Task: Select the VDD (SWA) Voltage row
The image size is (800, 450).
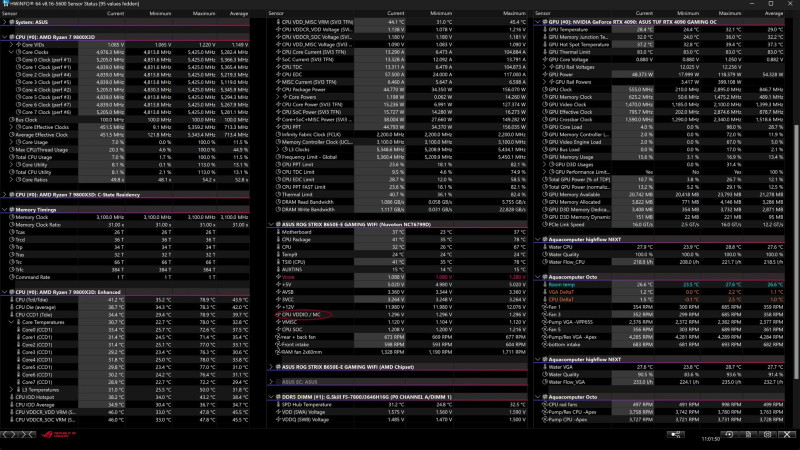Action: [x=397, y=412]
